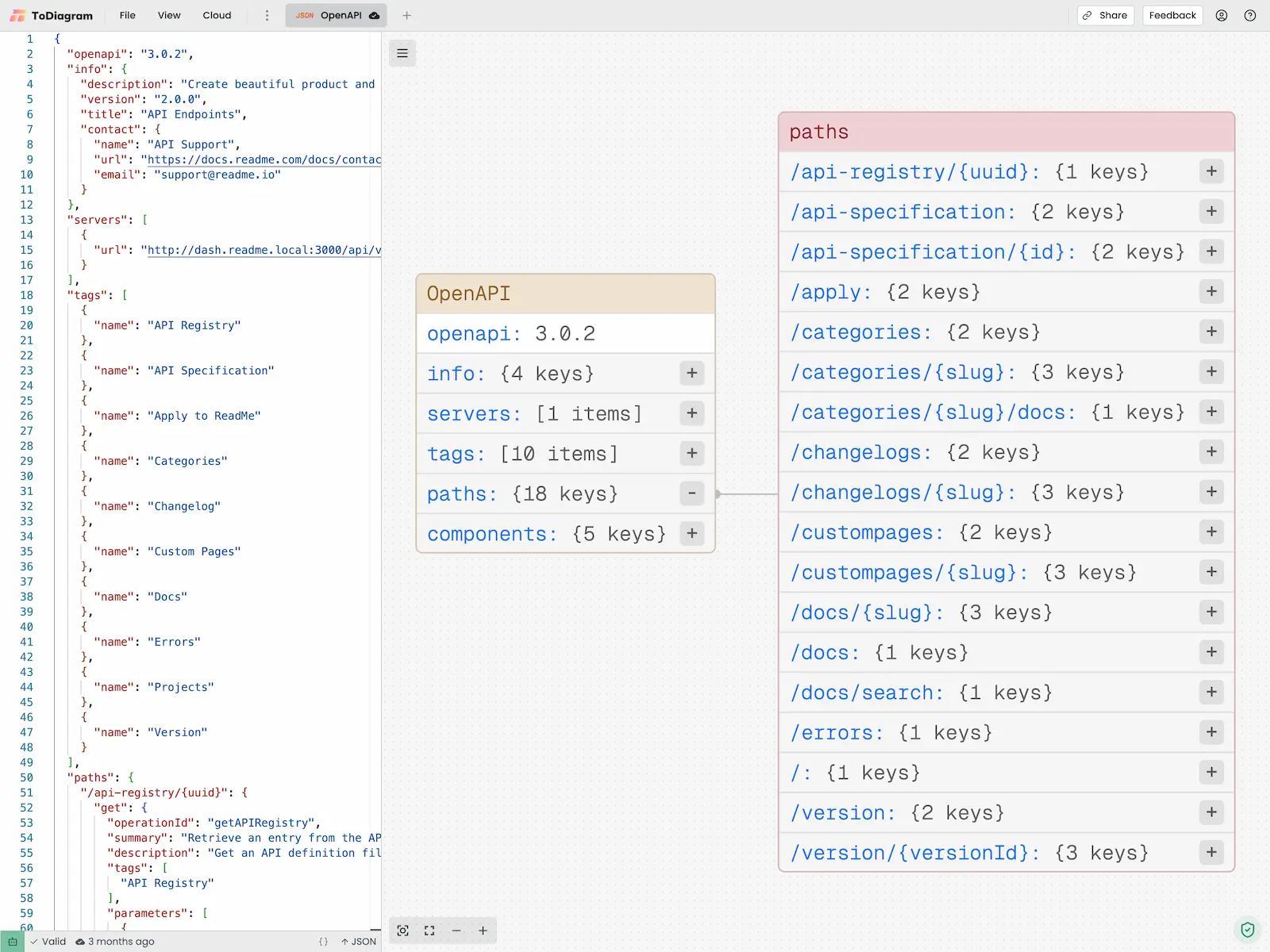Expand the root '/' path row
1270x952 pixels.
(x=1211, y=772)
